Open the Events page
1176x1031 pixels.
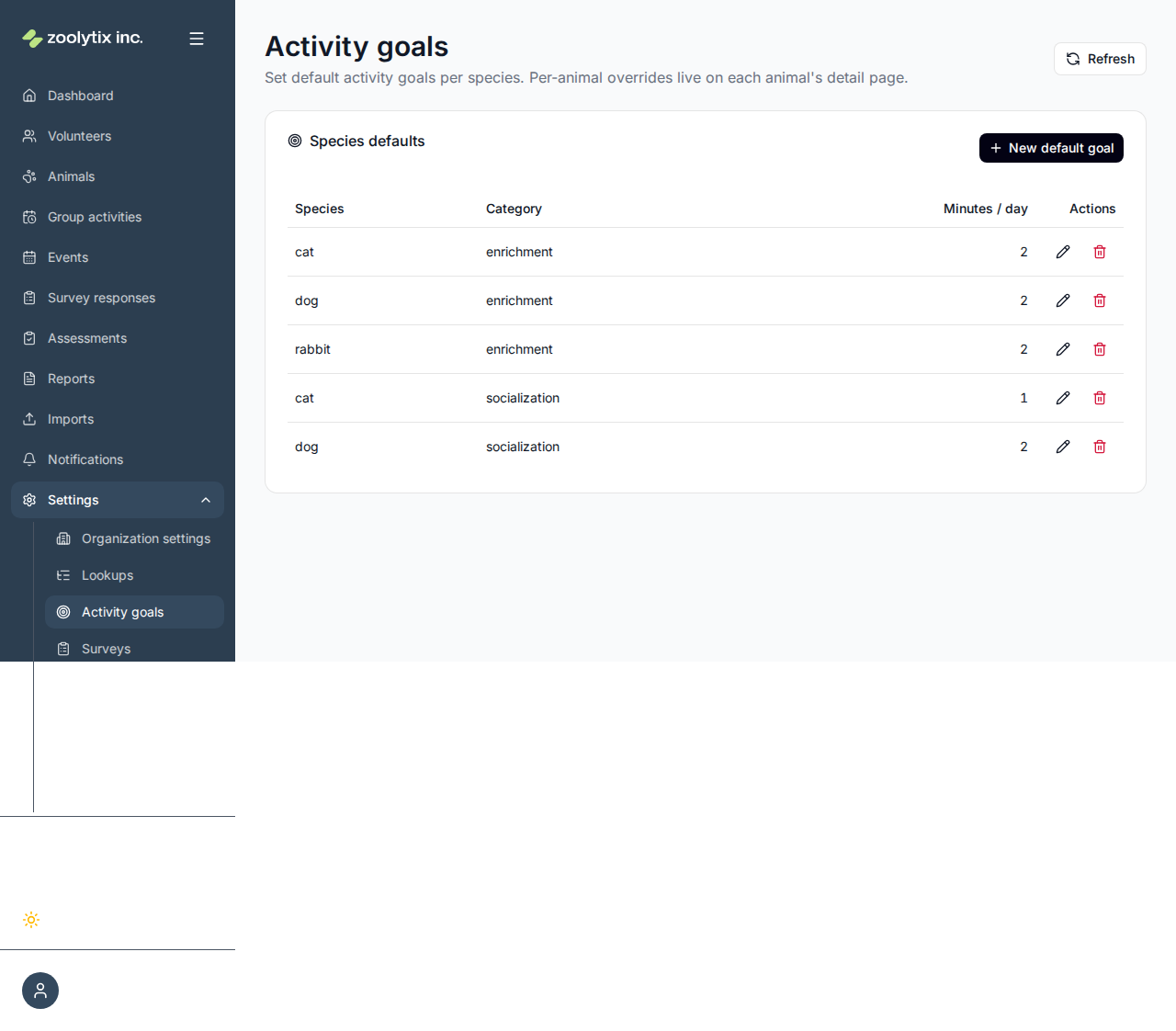coord(118,257)
